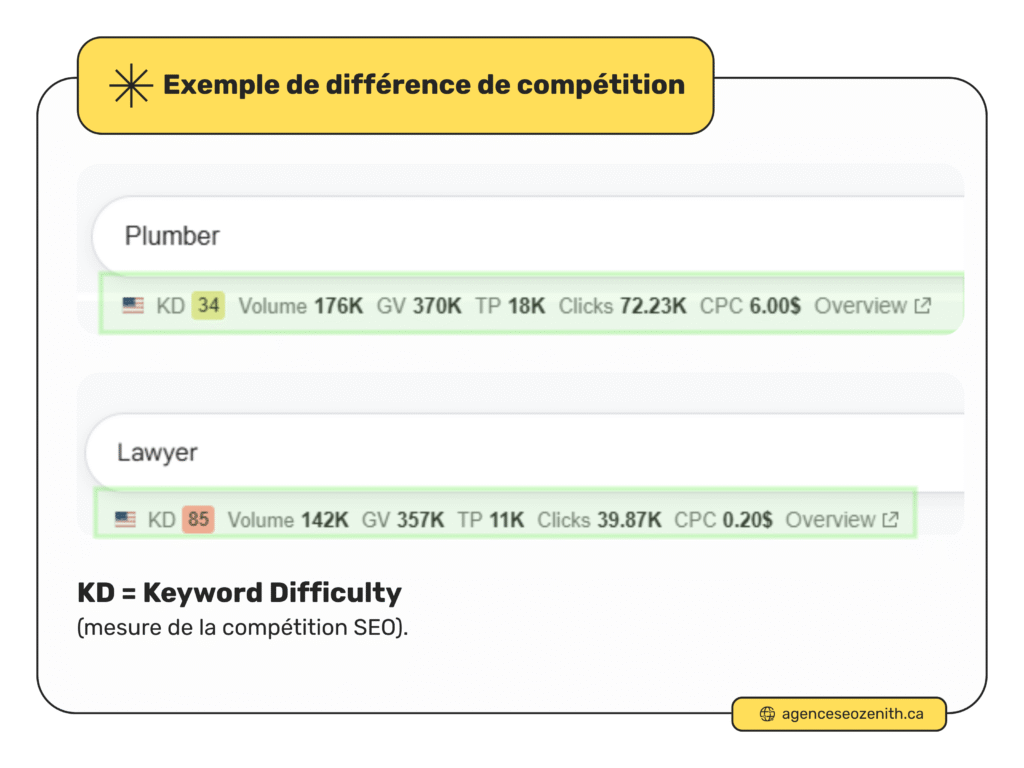Click the GV 357K metric
1024x768 pixels.
pyautogui.click(x=403, y=520)
